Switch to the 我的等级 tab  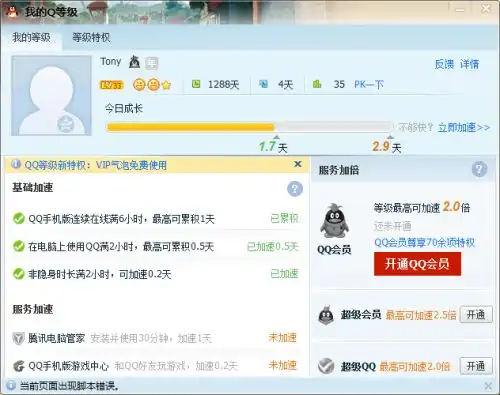[31, 37]
